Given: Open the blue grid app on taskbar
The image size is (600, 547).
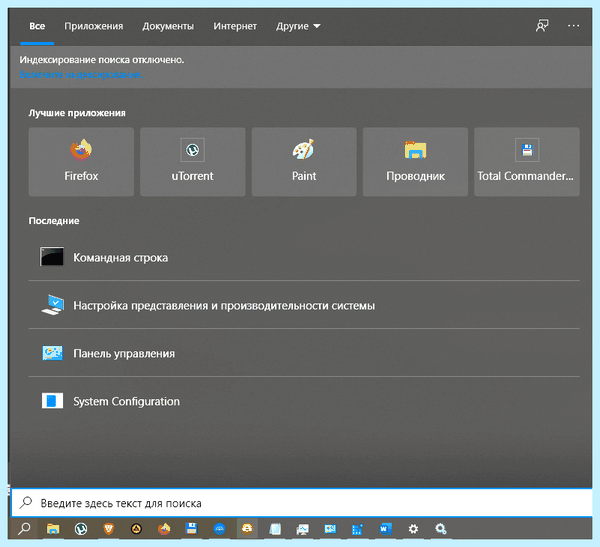Looking at the screenshot, I should 357,529.
